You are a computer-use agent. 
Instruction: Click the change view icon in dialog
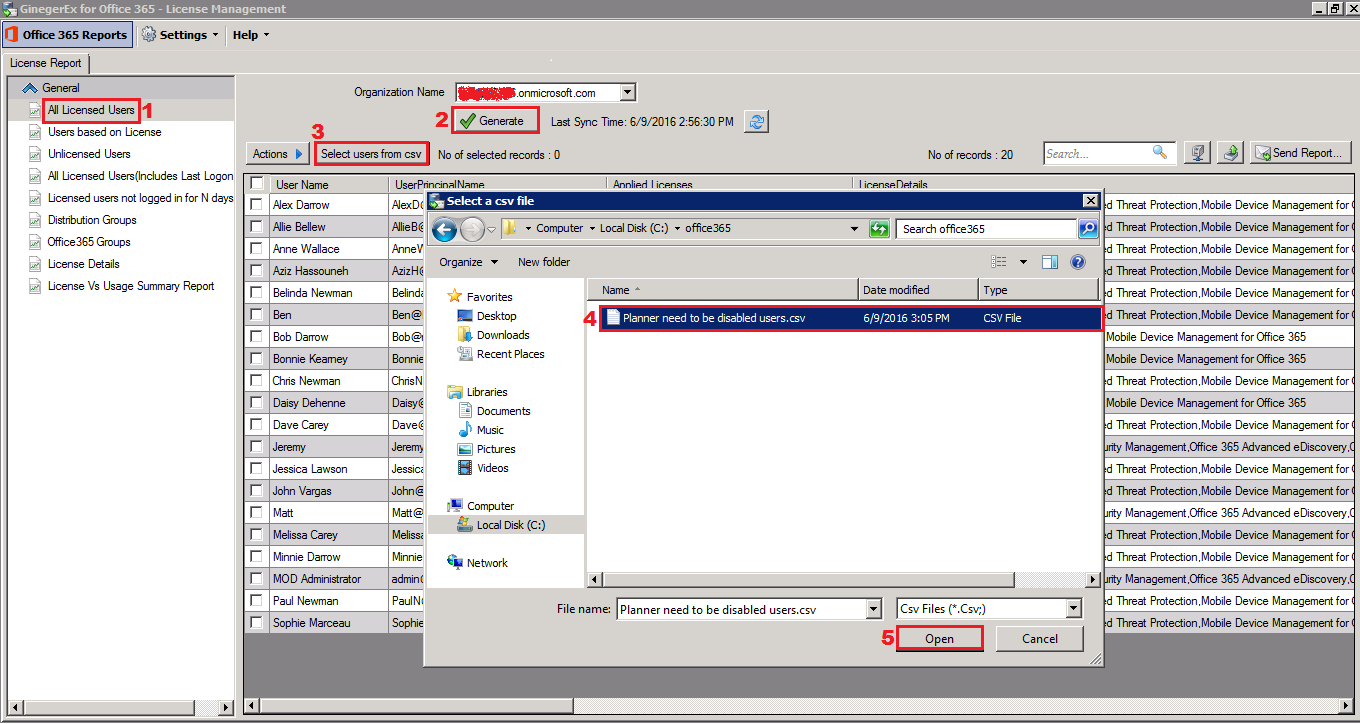(999, 262)
